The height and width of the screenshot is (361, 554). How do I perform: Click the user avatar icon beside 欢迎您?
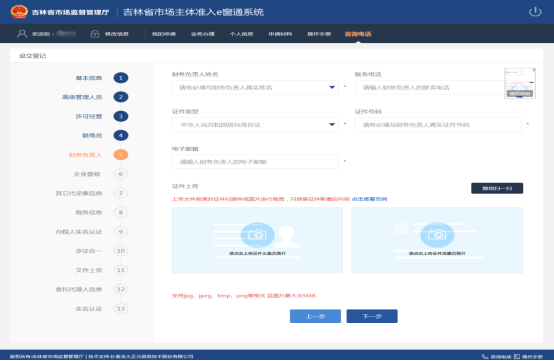coord(22,34)
